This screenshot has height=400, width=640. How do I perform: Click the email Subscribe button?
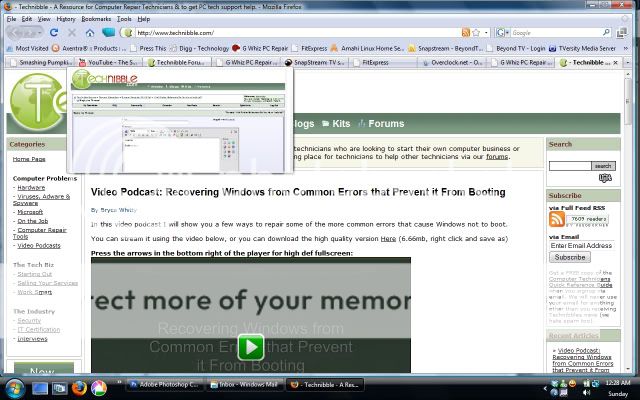(x=570, y=257)
